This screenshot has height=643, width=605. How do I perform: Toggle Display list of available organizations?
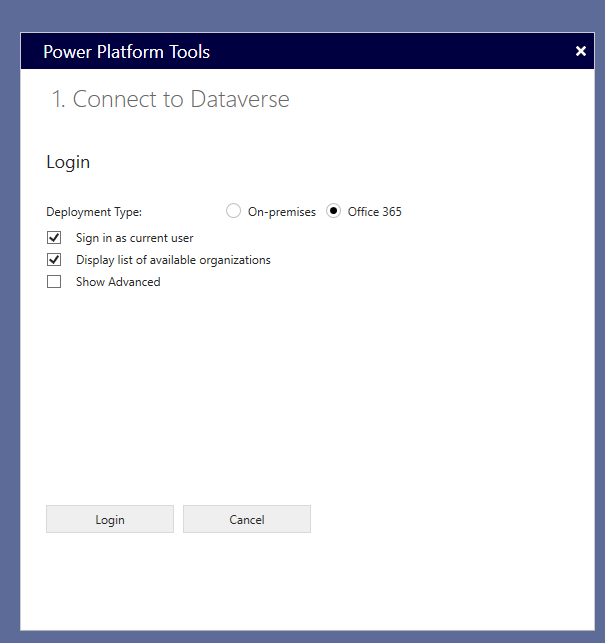click(54, 260)
